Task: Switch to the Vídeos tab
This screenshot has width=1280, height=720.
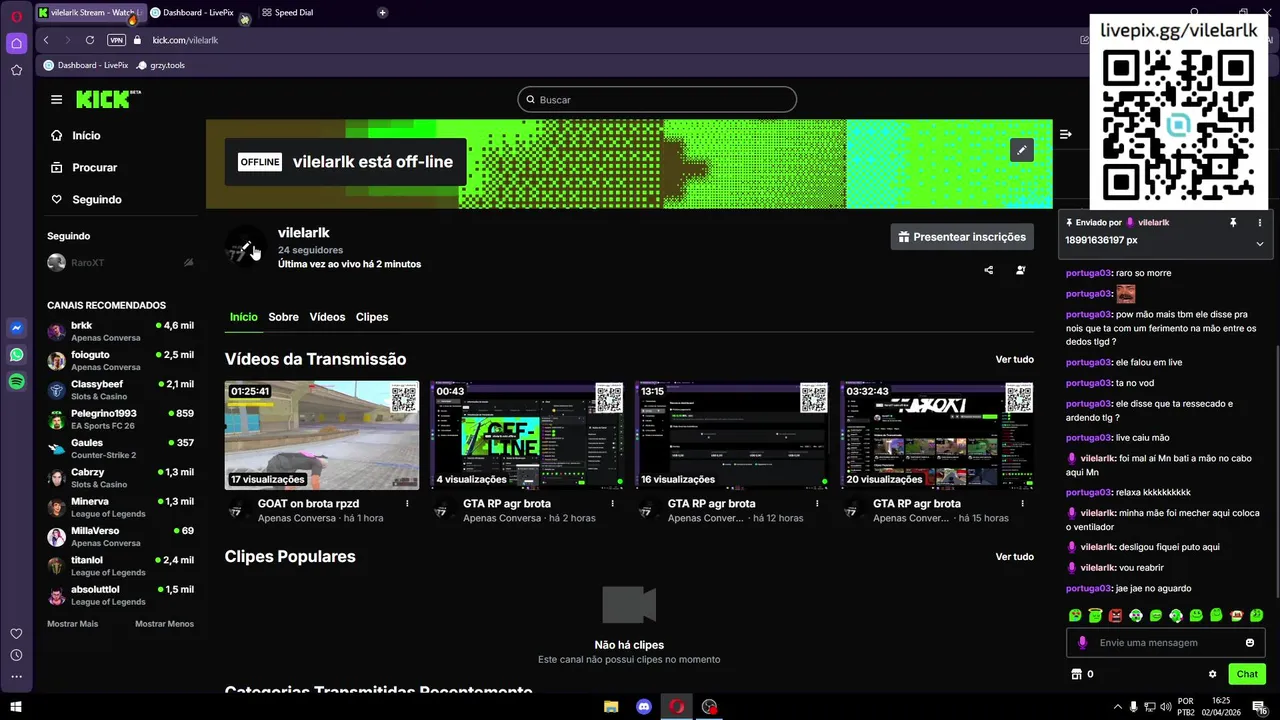Action: click(327, 317)
